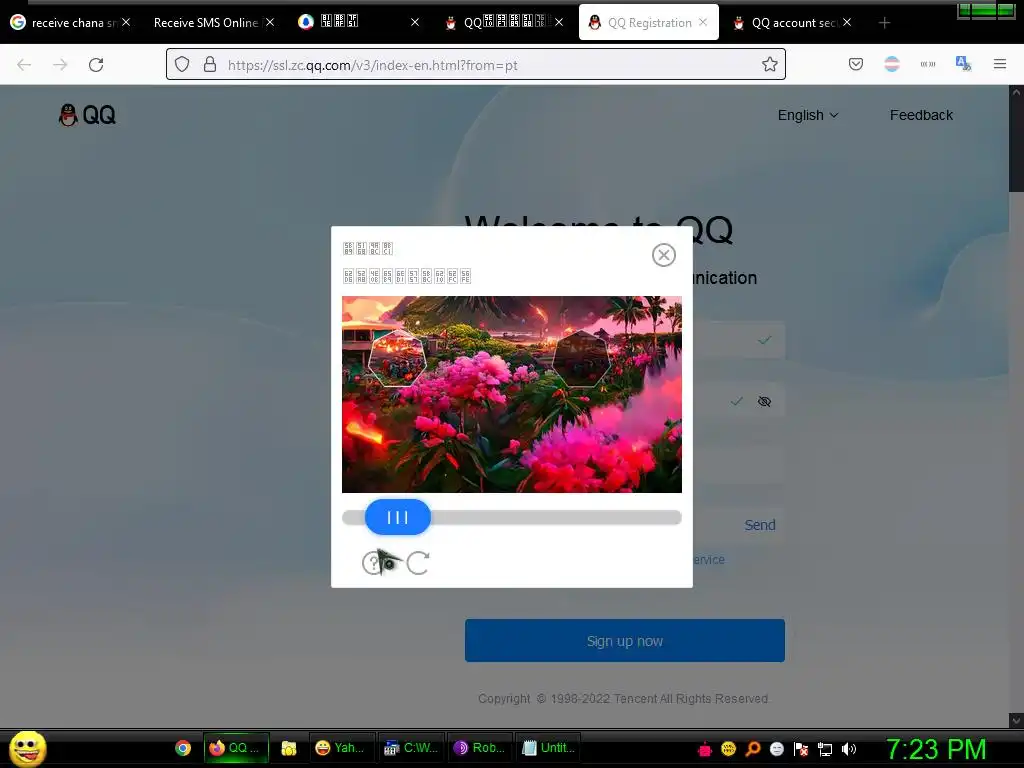The height and width of the screenshot is (768, 1024).
Task: Click the magnifier tray icon
Action: point(753,749)
